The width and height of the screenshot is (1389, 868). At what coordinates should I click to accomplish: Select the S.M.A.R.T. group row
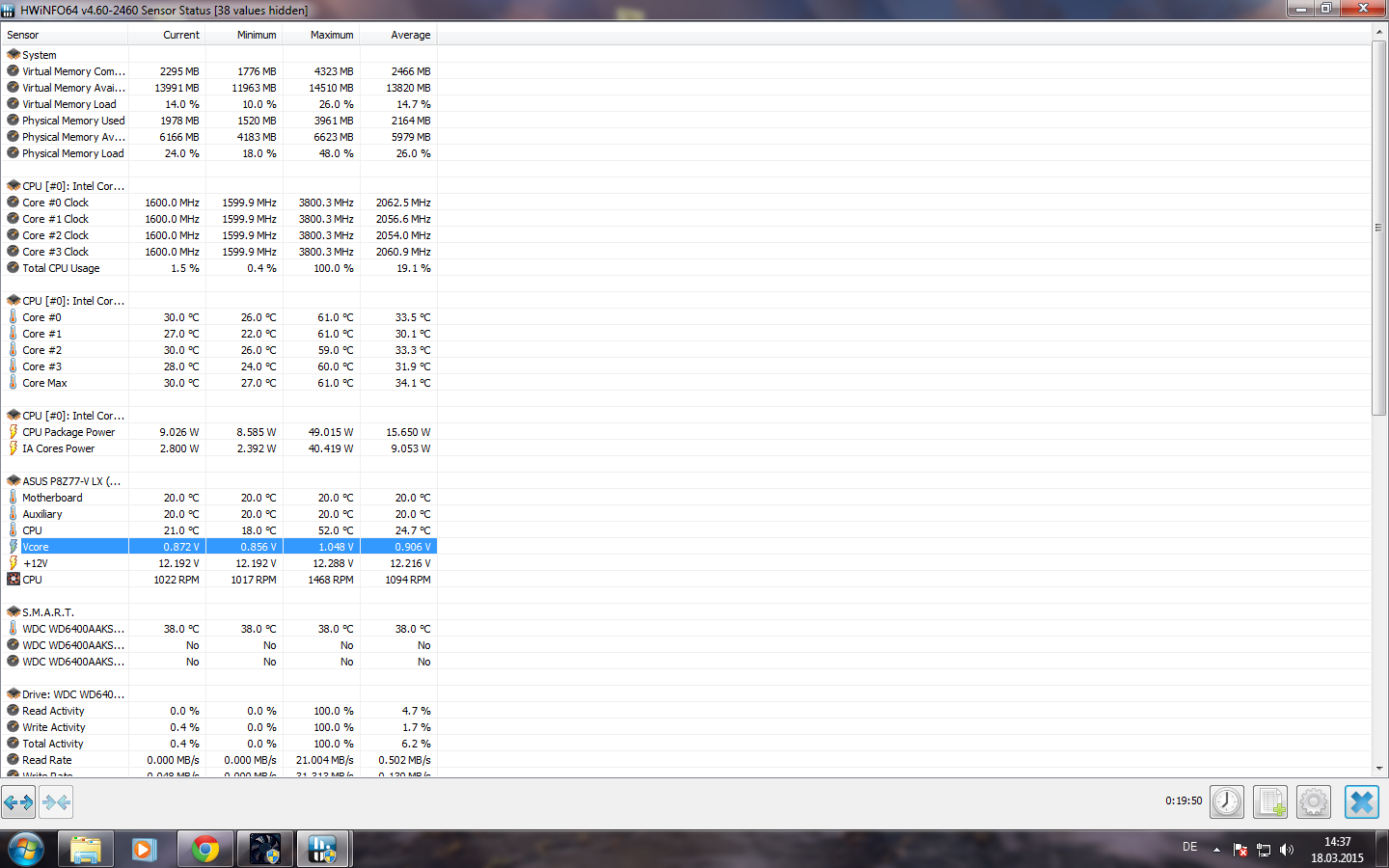[220, 612]
